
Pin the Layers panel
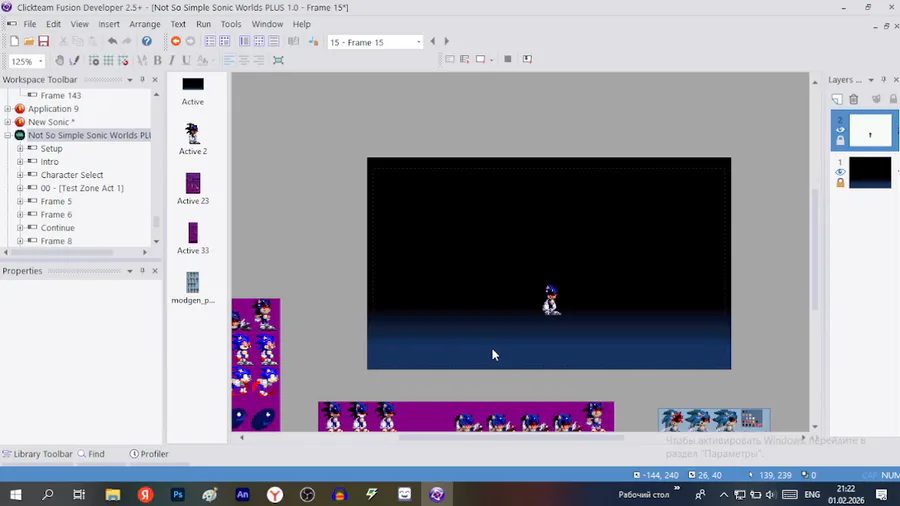(883, 80)
